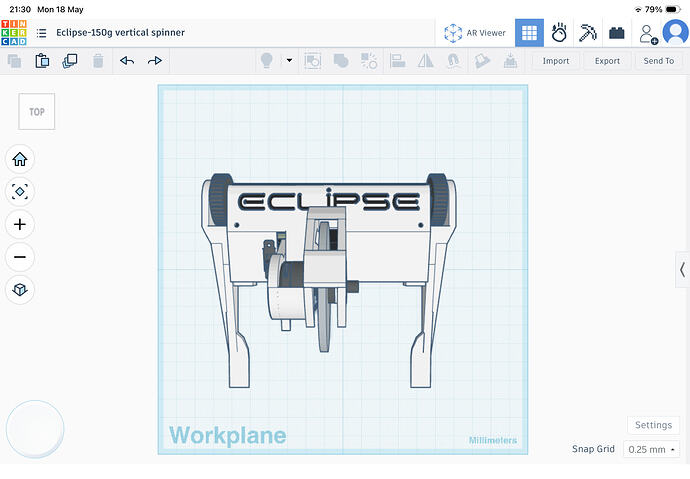Screen dimensions: 690x479
Task: Click the Mirror tool icon
Action: [x=426, y=61]
